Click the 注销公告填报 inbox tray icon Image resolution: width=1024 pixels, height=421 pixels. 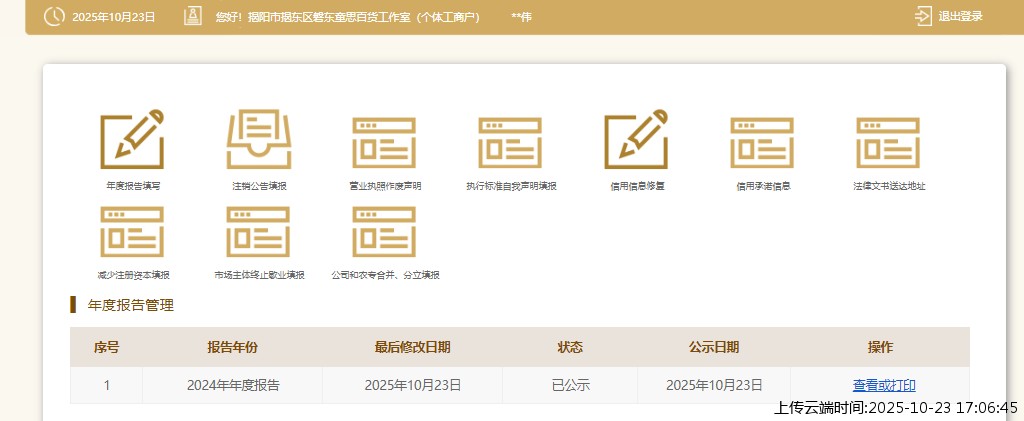(258, 140)
